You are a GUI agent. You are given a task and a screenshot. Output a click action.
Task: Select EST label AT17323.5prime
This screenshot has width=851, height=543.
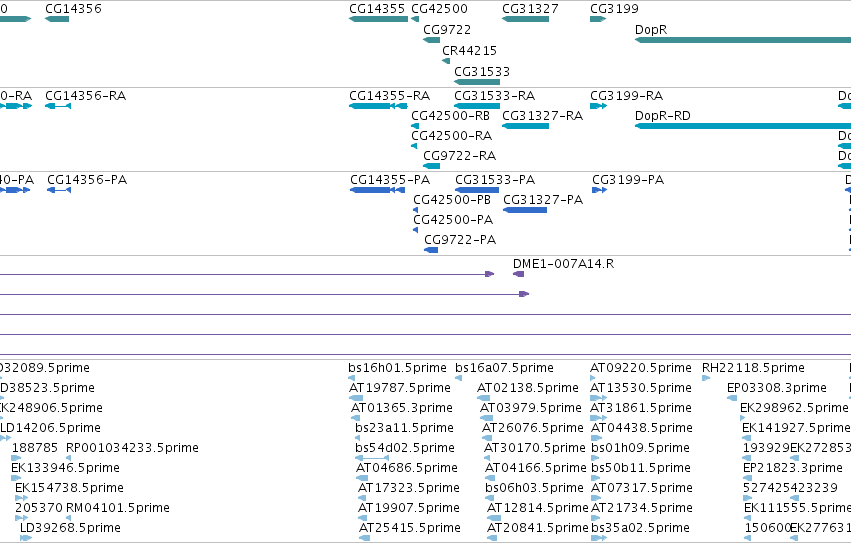click(x=409, y=488)
